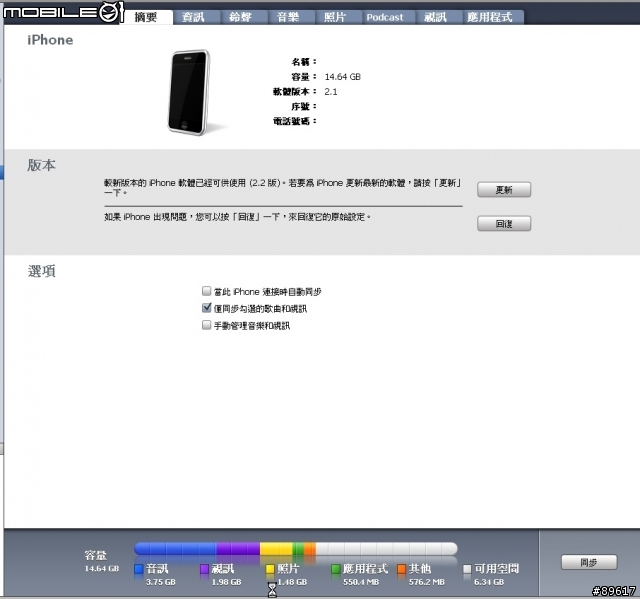
Task: Click the 更新 update button
Action: [x=504, y=190]
